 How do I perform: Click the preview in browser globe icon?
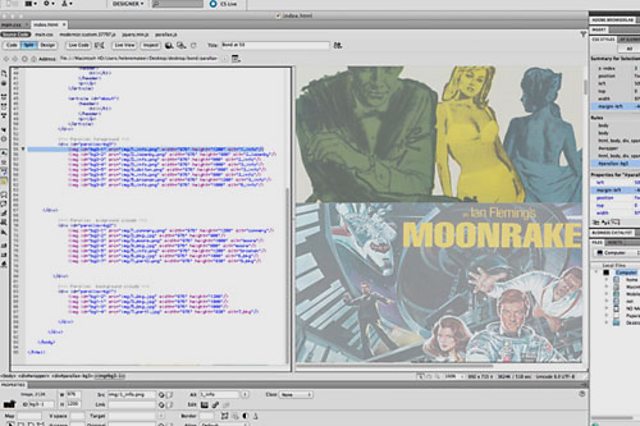[x=169, y=45]
